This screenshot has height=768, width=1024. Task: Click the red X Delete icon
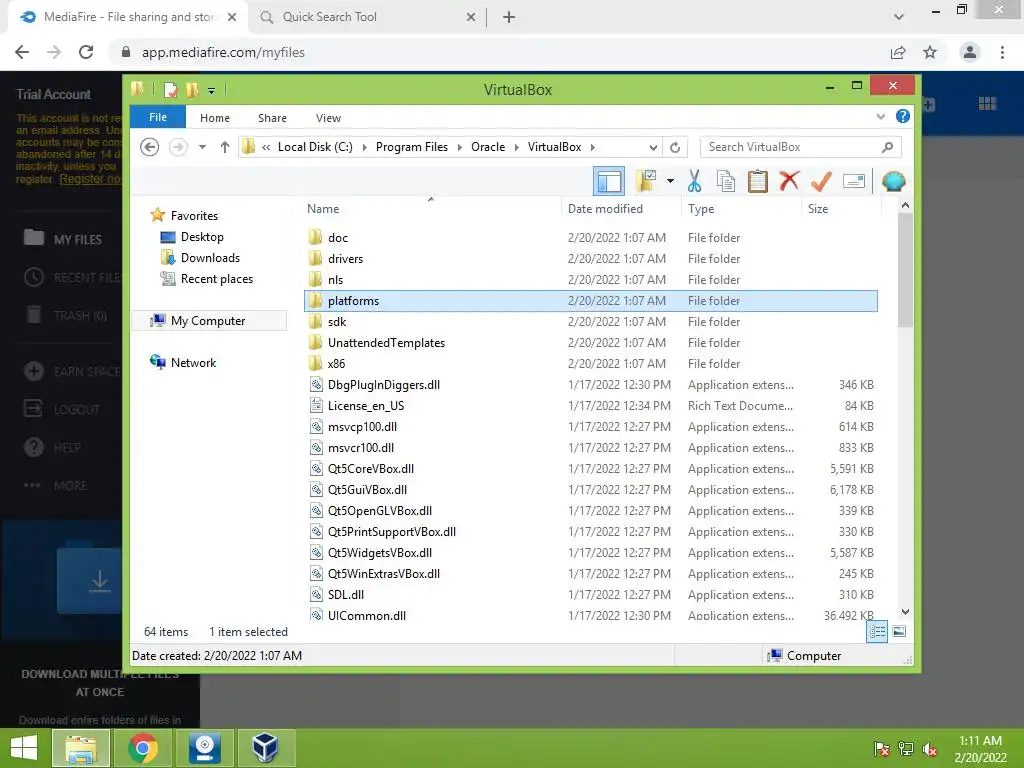pos(789,181)
